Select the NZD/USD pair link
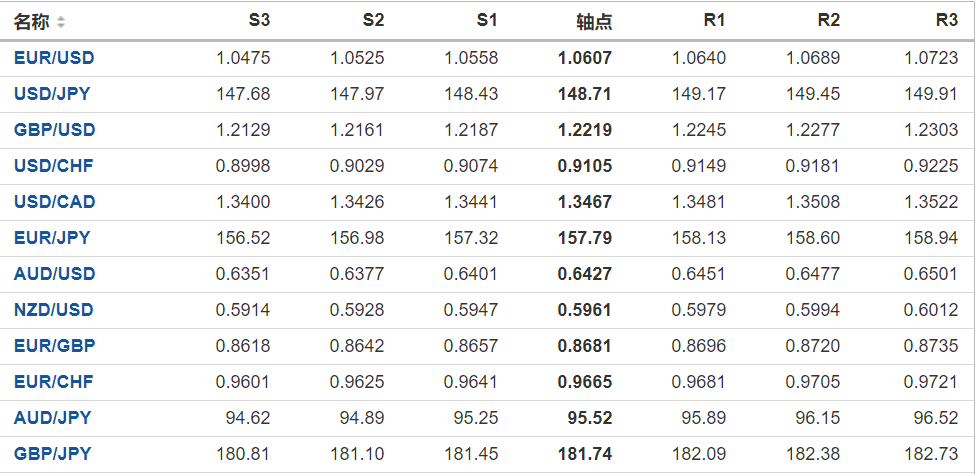 pos(54,310)
